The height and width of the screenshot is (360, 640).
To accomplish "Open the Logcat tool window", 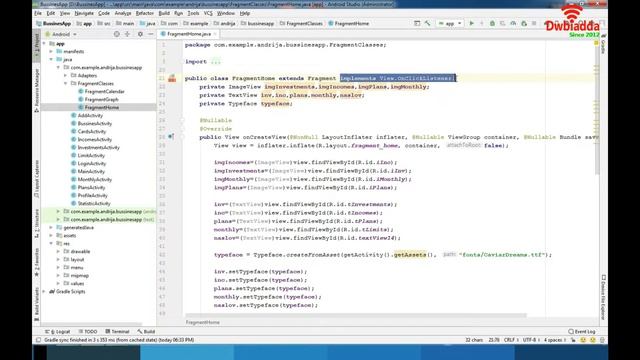I will (58, 332).
